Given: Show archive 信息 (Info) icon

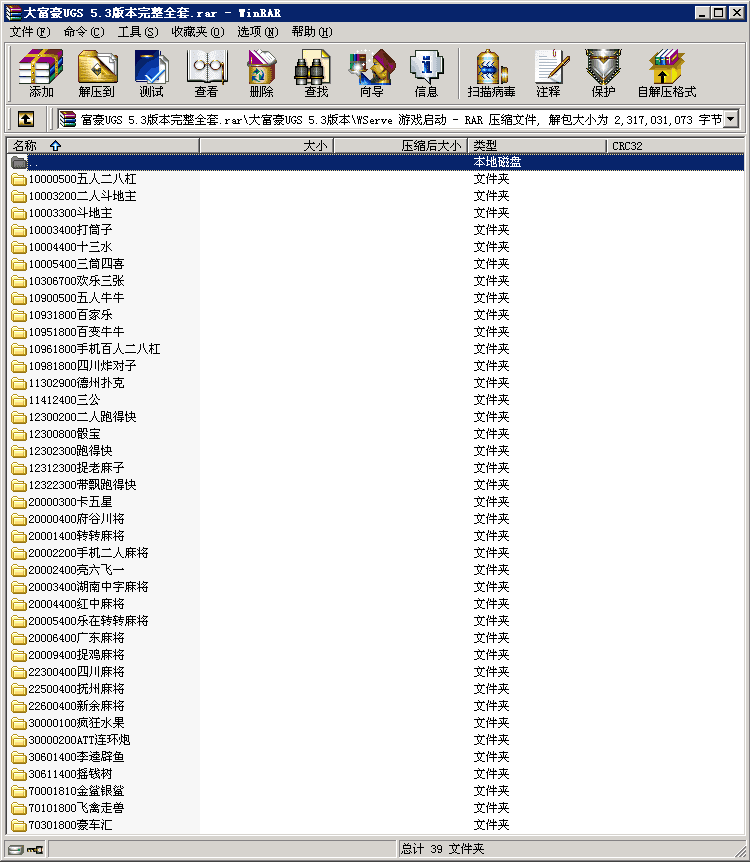Looking at the screenshot, I should tap(426, 73).
